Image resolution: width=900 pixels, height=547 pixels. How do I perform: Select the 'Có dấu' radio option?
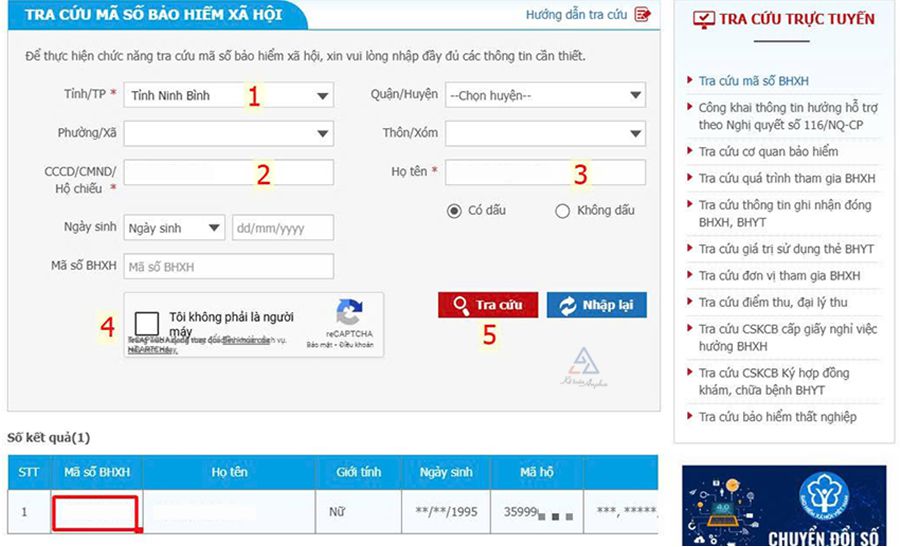click(x=454, y=211)
